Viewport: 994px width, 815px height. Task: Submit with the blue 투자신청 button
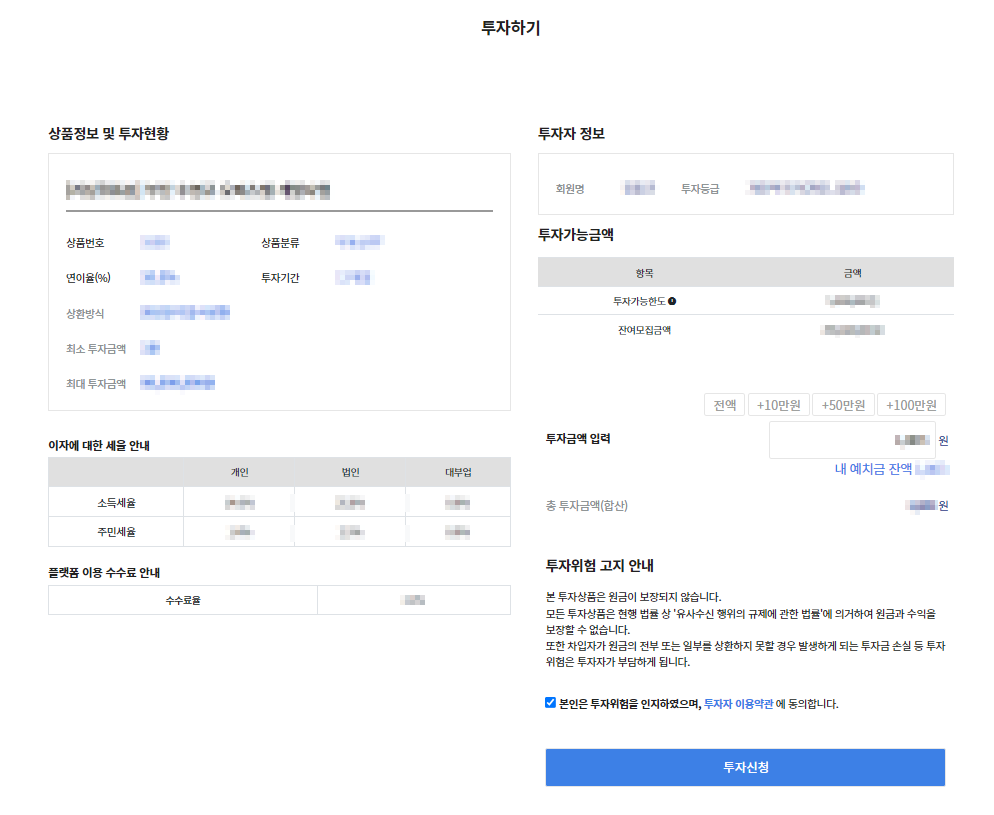(744, 767)
